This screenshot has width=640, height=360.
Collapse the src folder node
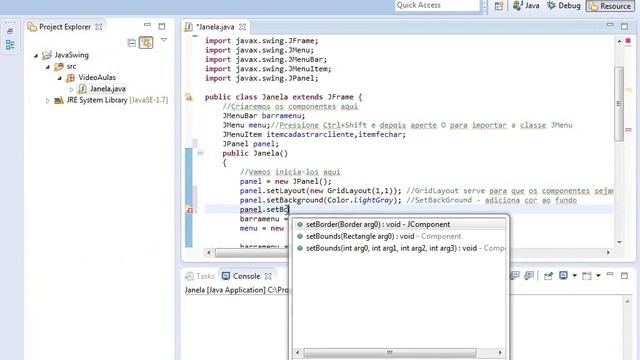pos(48,67)
